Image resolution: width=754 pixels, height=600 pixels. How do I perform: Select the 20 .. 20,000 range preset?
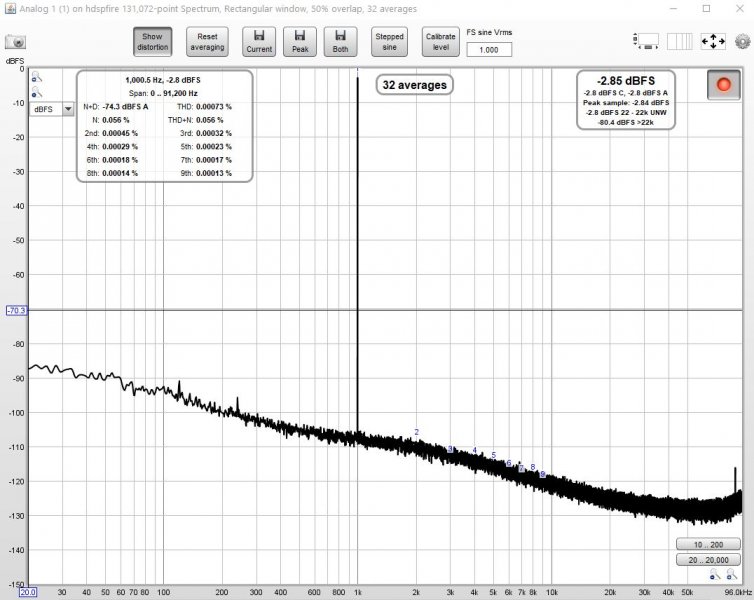(x=708, y=560)
